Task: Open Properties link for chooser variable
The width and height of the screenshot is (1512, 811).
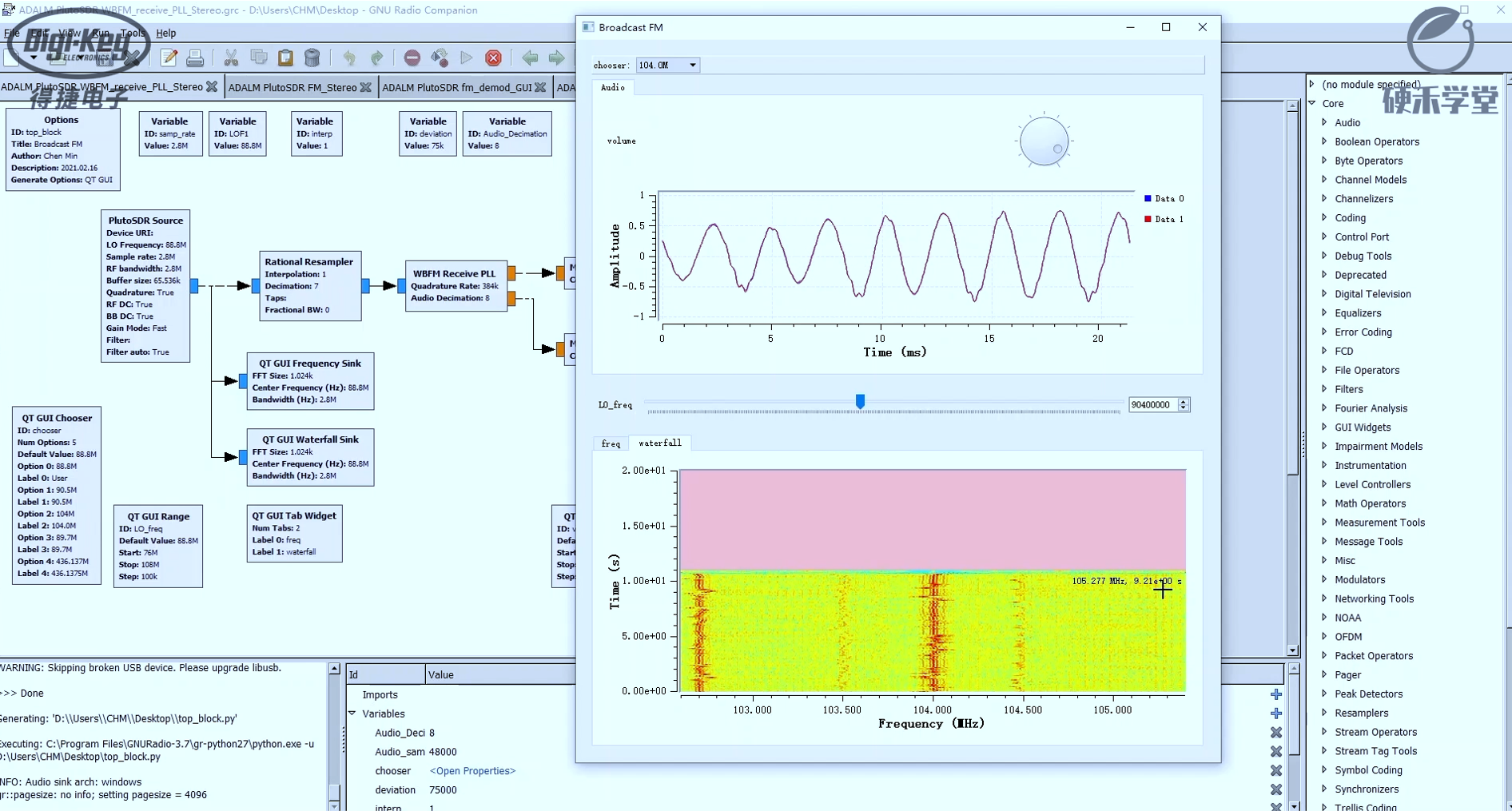Action: tap(473, 771)
